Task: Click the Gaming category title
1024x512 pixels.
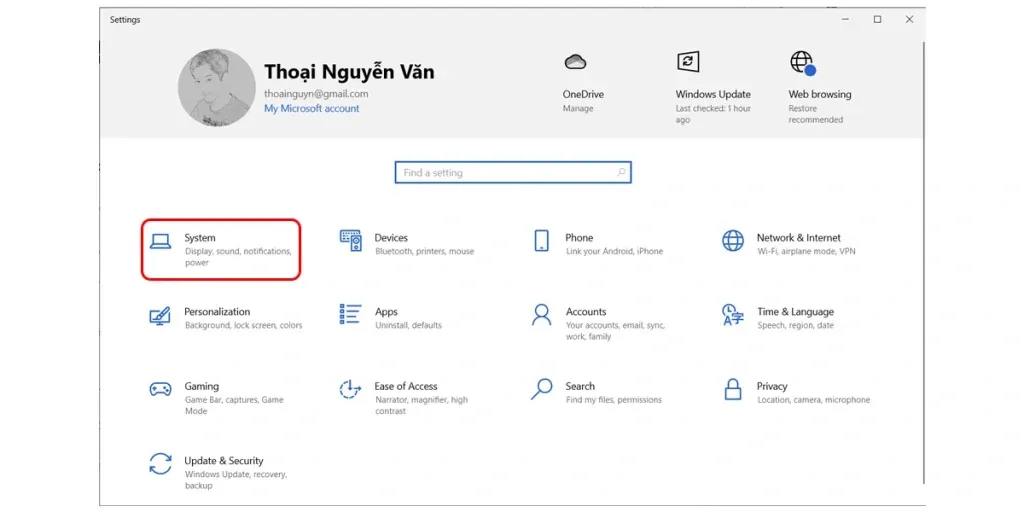Action: click(x=201, y=386)
